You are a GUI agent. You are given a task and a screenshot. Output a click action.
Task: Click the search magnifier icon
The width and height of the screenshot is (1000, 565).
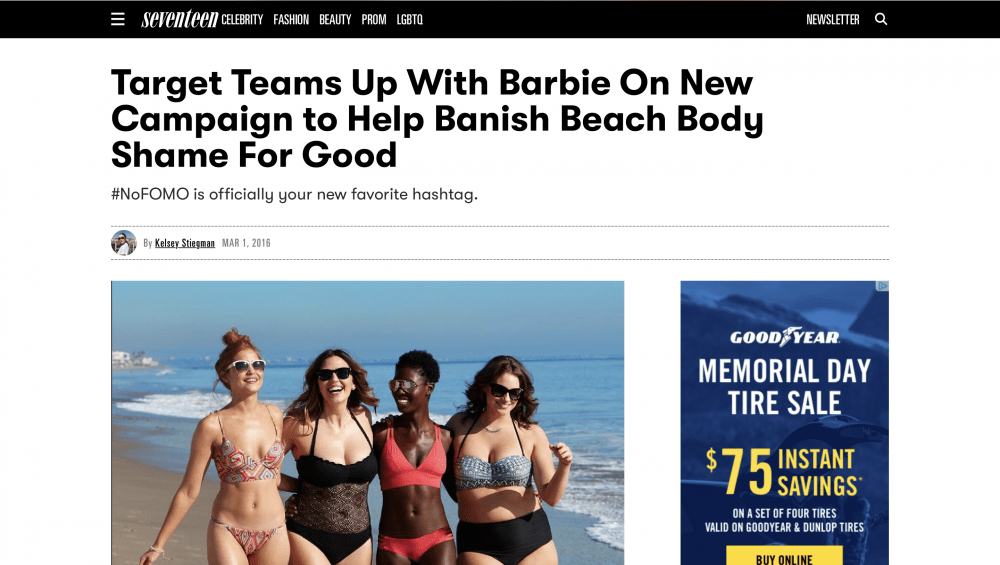(881, 19)
